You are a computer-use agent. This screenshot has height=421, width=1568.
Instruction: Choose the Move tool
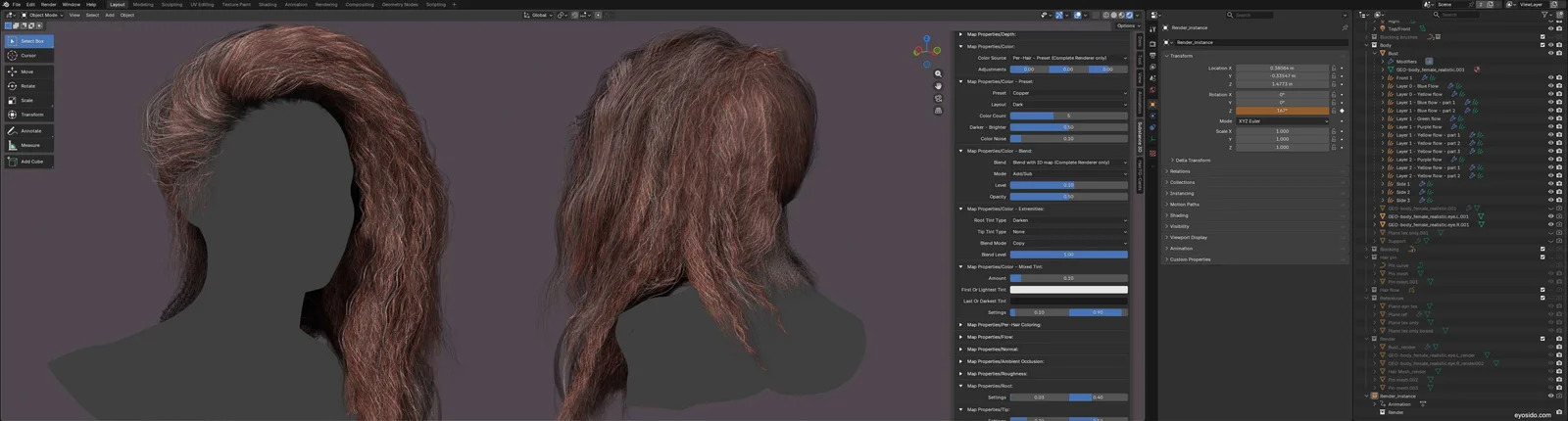pyautogui.click(x=28, y=71)
